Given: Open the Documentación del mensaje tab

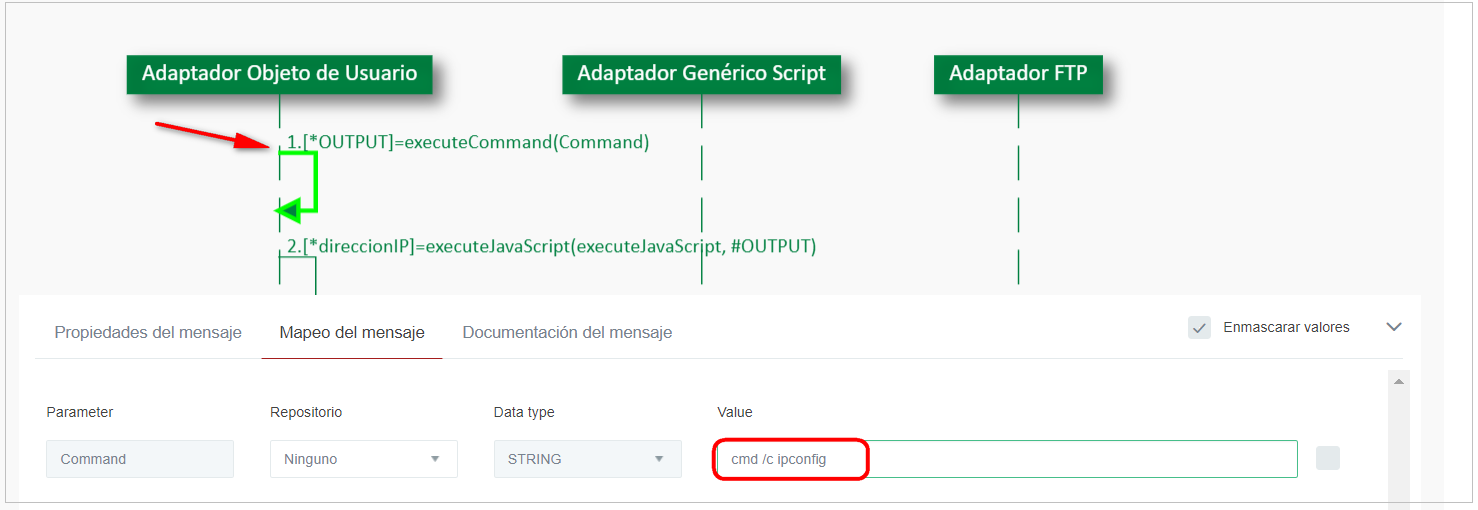Looking at the screenshot, I should [x=567, y=333].
